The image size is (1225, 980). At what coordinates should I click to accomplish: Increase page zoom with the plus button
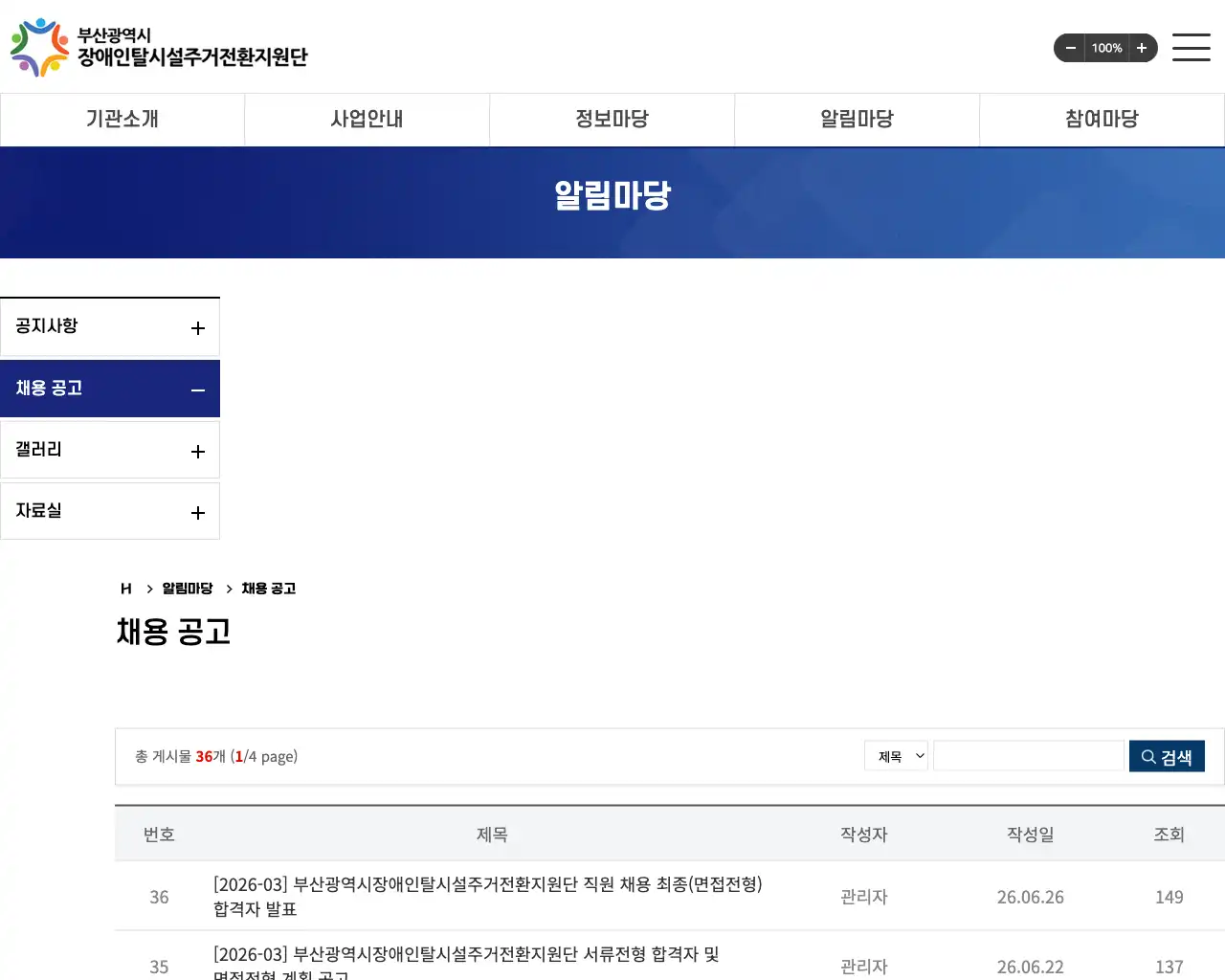[1142, 48]
